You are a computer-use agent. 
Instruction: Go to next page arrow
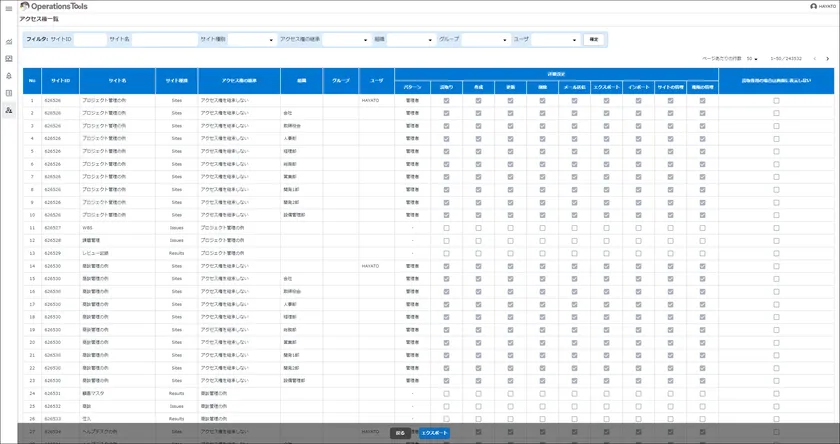pyautogui.click(x=827, y=59)
